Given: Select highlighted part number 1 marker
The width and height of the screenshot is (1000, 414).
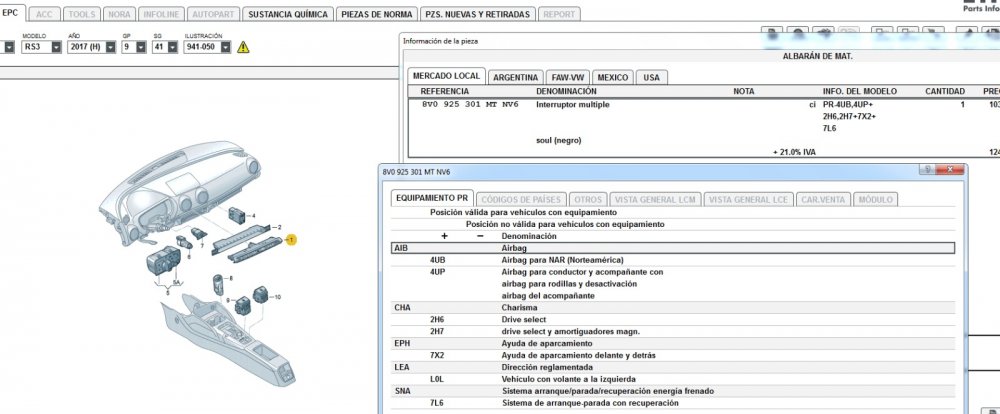Looking at the screenshot, I should coord(291,240).
